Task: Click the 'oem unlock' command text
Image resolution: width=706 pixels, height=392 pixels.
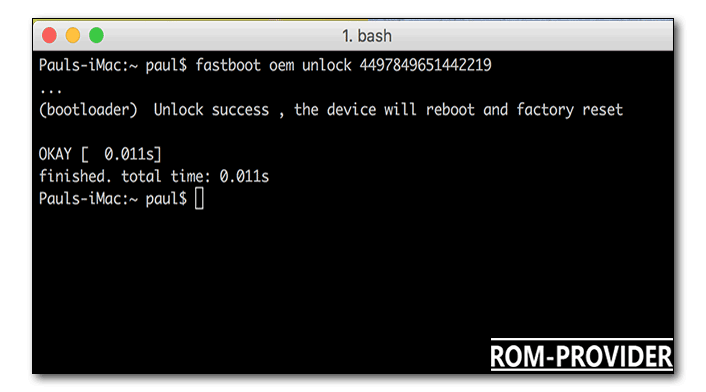Action: point(310,65)
